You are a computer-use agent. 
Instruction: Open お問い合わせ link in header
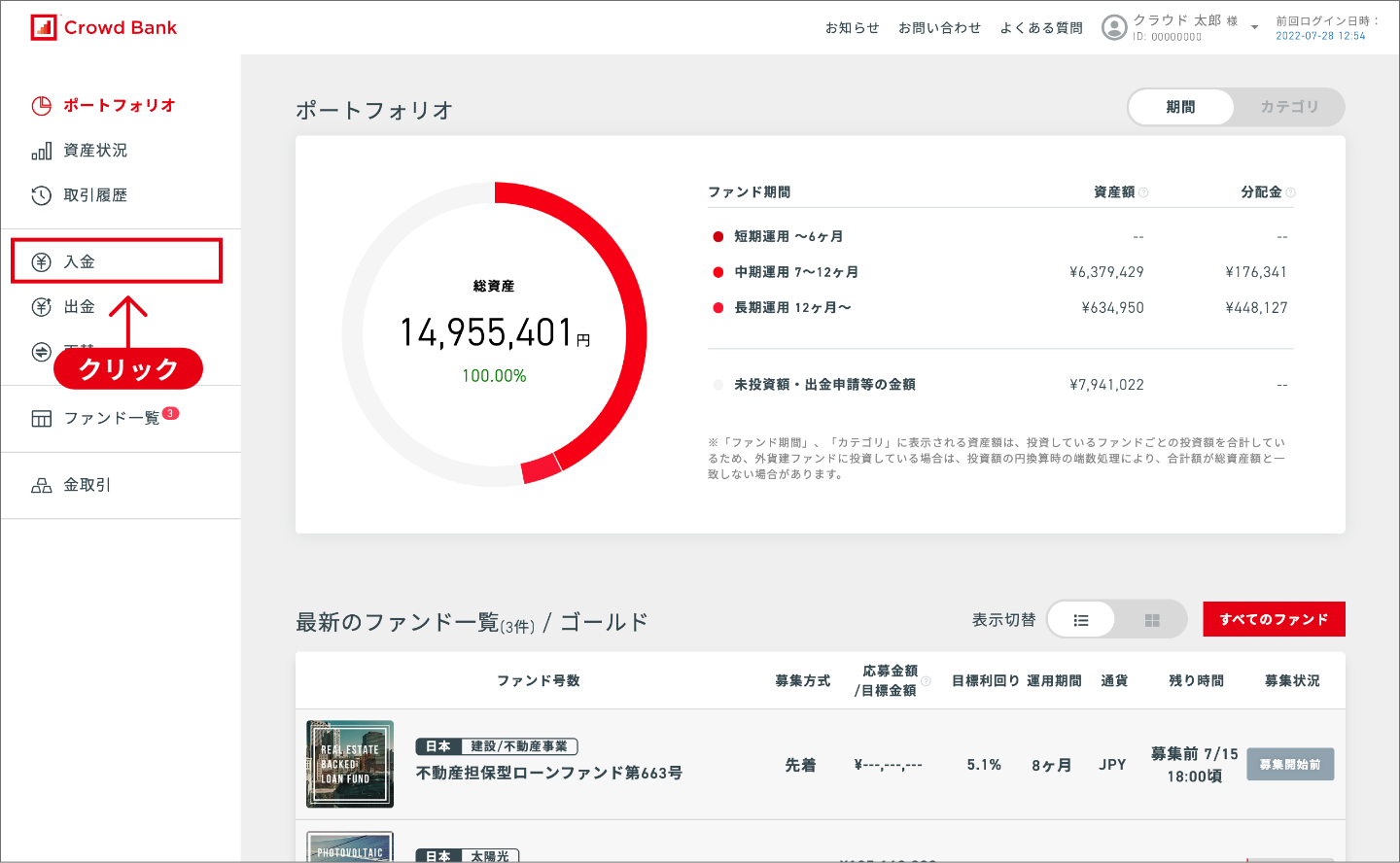pos(939,28)
